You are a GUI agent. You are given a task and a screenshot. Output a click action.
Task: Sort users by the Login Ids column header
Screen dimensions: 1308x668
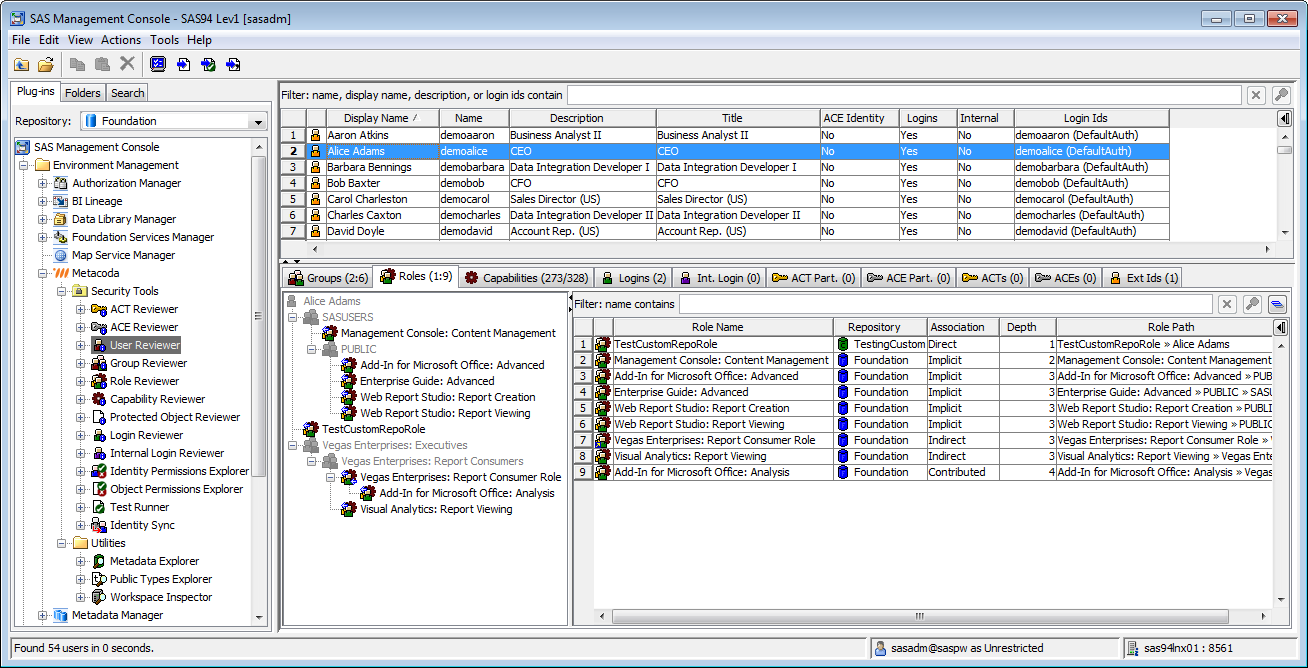coord(1091,118)
